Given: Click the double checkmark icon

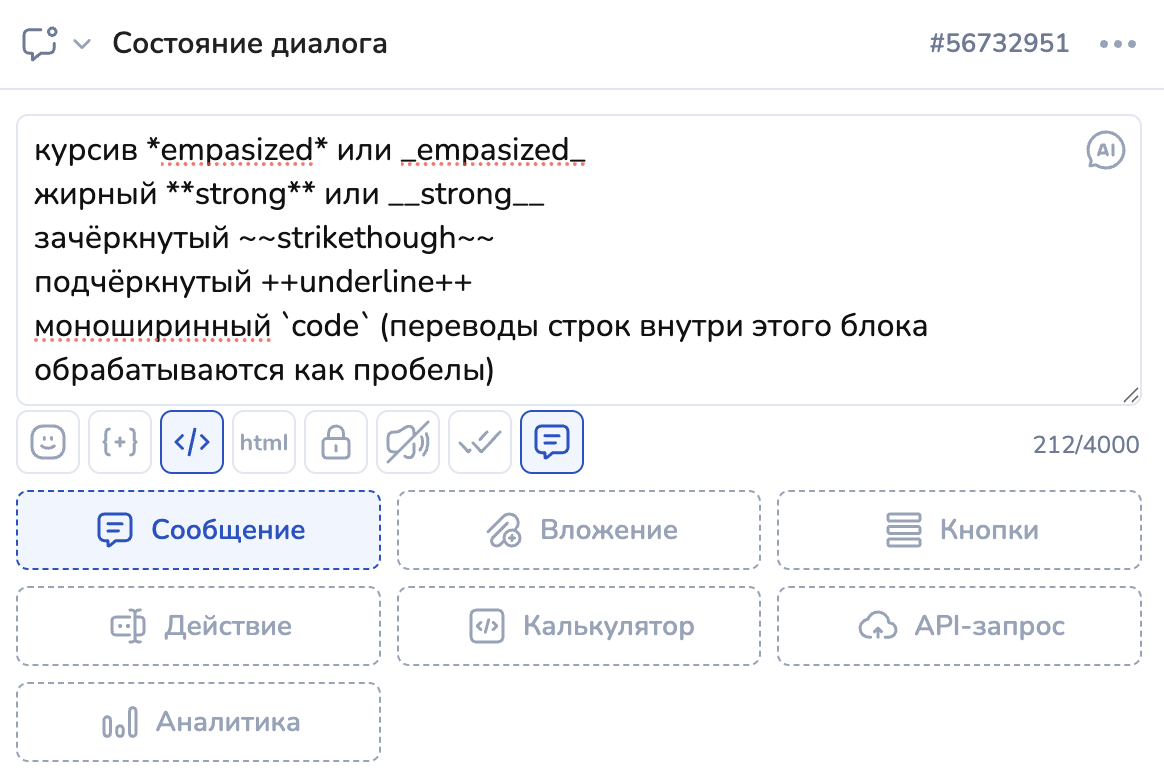Looking at the screenshot, I should [x=480, y=442].
